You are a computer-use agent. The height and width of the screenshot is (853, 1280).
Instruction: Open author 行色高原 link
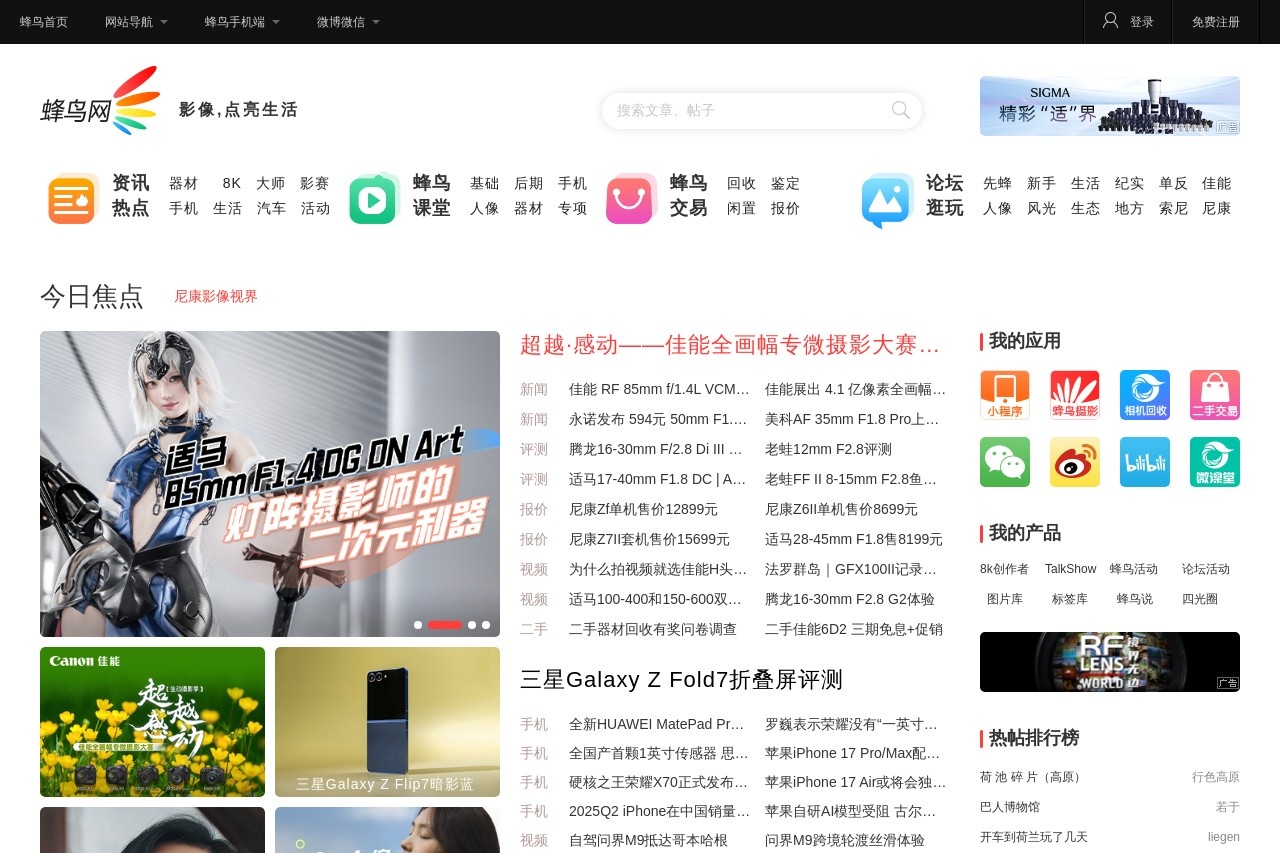click(x=1216, y=777)
